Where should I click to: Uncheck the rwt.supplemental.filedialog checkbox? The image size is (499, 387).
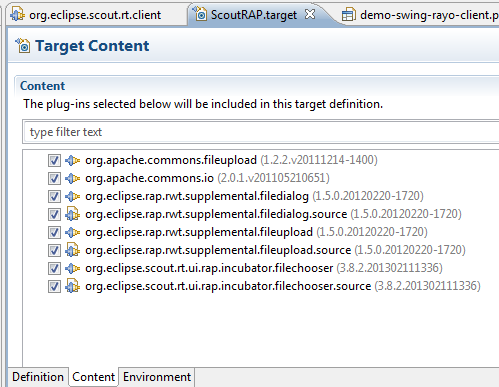click(x=54, y=196)
